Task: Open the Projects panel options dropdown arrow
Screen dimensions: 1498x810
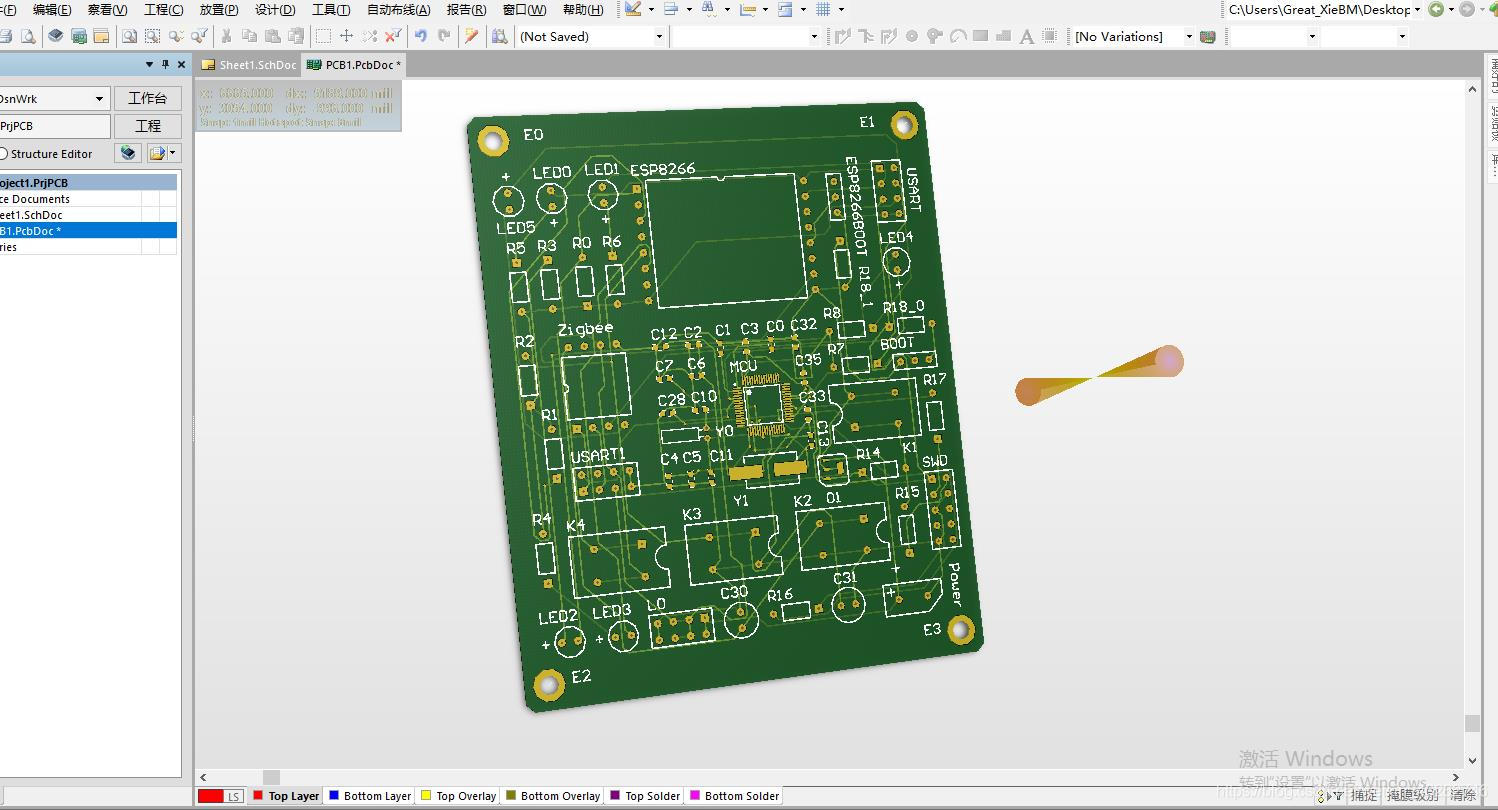Action: click(x=150, y=64)
